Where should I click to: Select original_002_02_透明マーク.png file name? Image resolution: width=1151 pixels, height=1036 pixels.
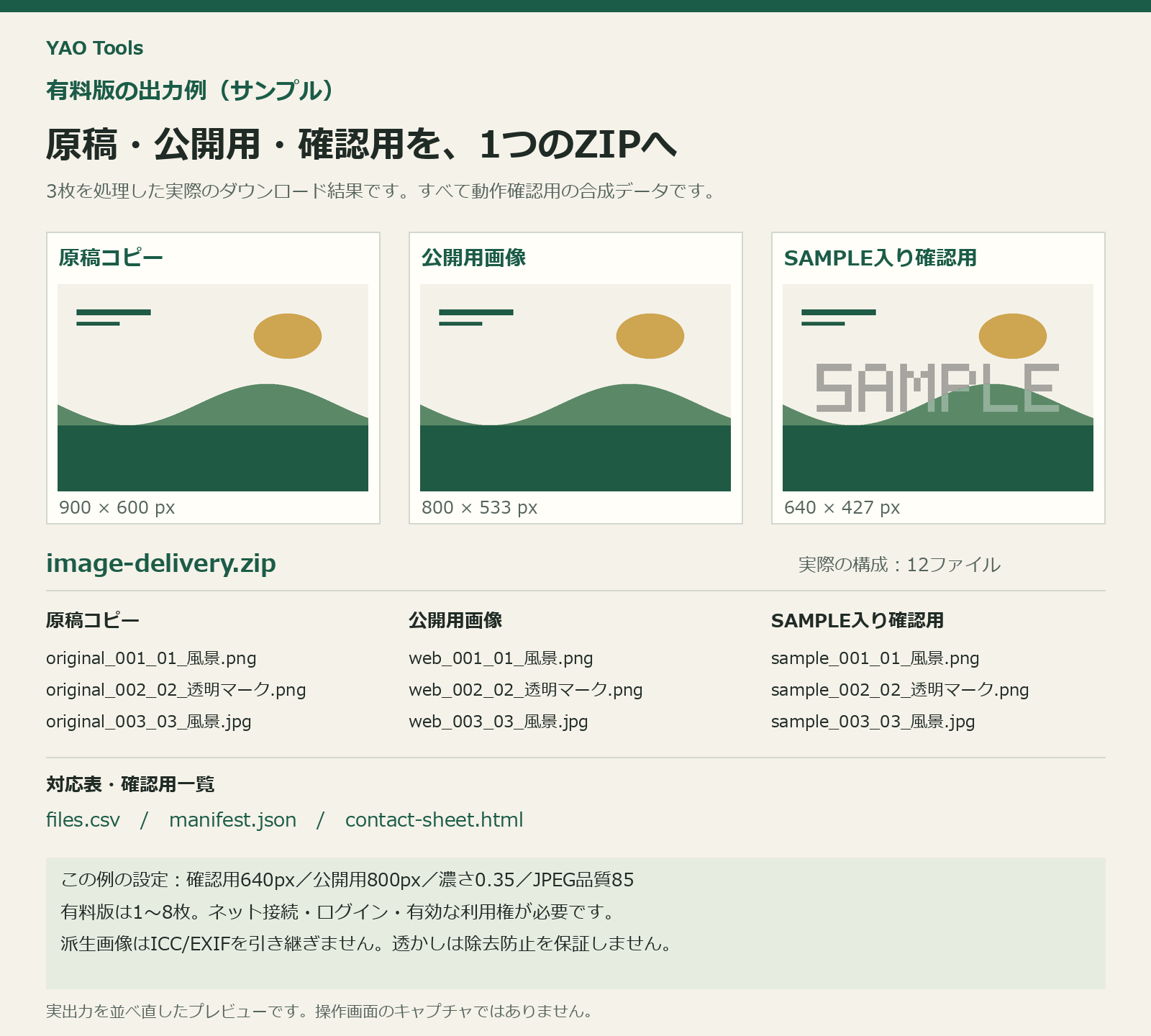[x=176, y=690]
